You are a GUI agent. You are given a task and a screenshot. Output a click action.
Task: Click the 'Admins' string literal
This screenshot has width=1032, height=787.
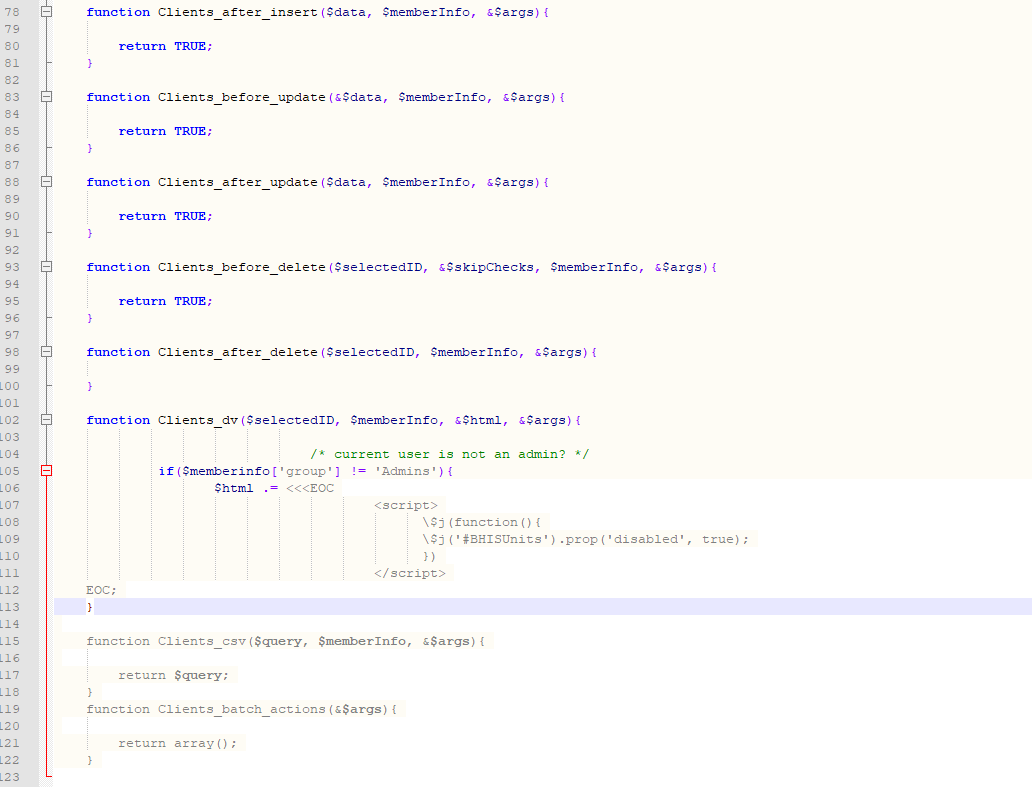(405, 471)
